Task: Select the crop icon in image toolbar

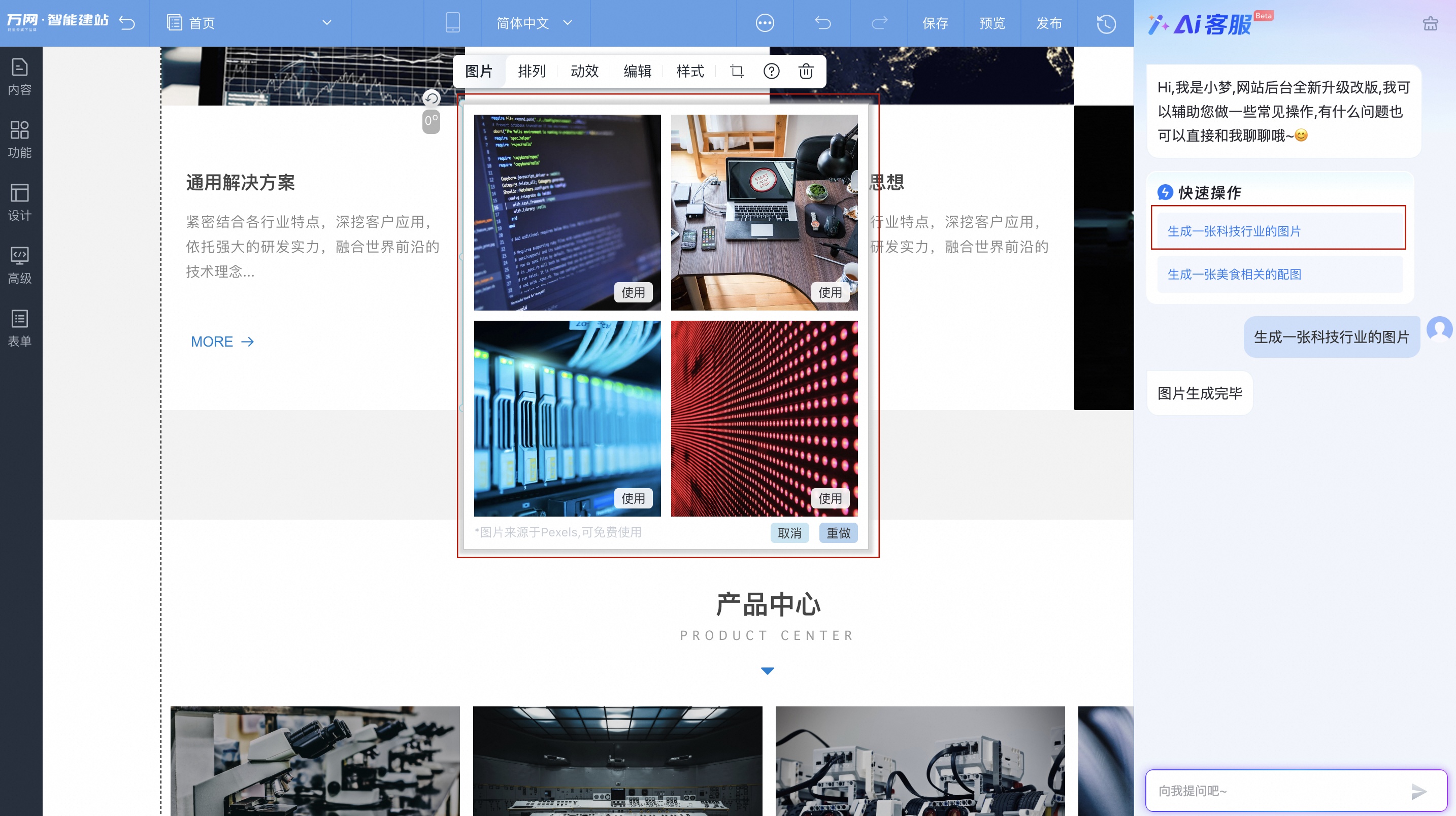Action: (737, 71)
